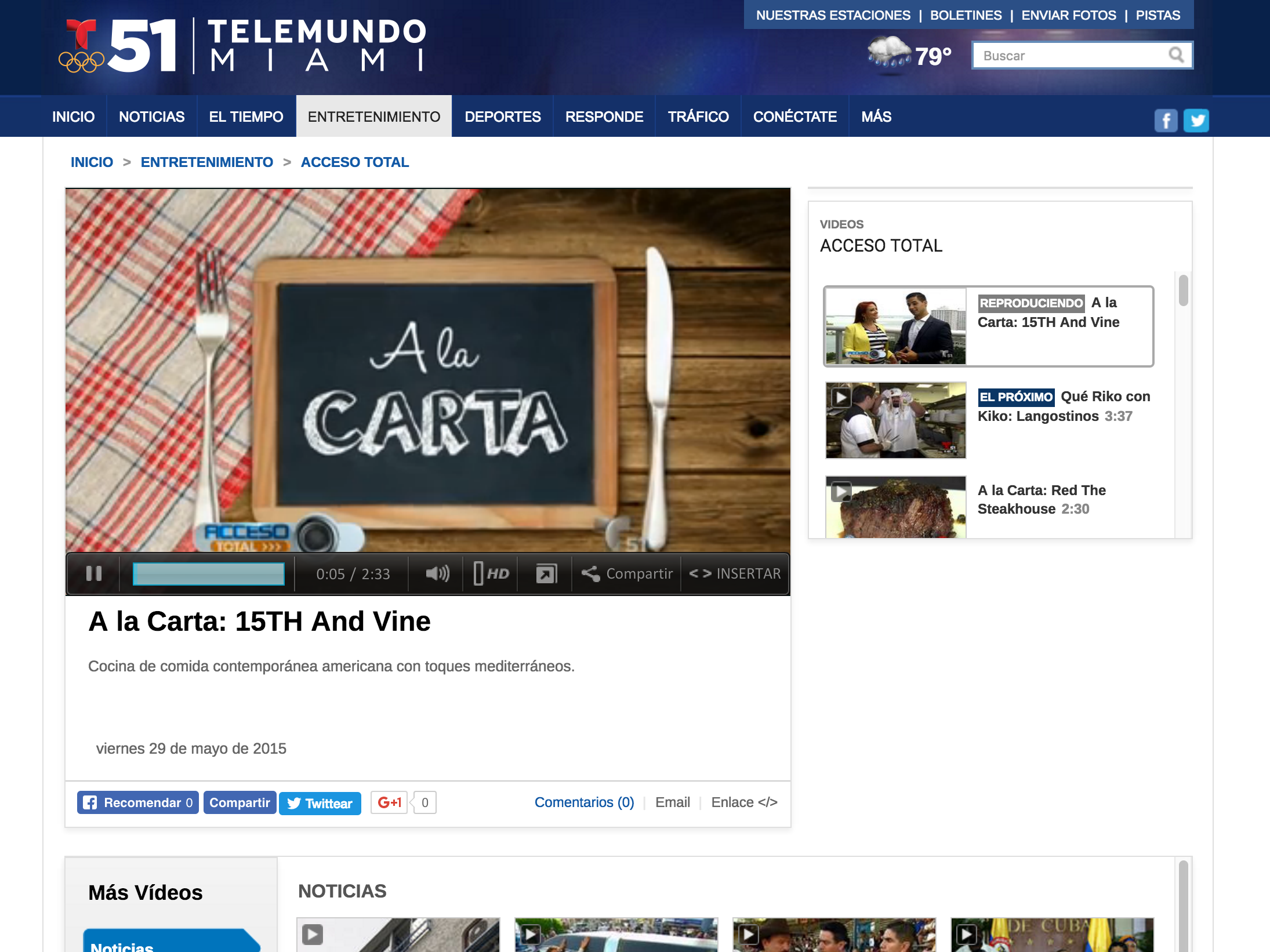Open the 79° weather icon

point(889,55)
